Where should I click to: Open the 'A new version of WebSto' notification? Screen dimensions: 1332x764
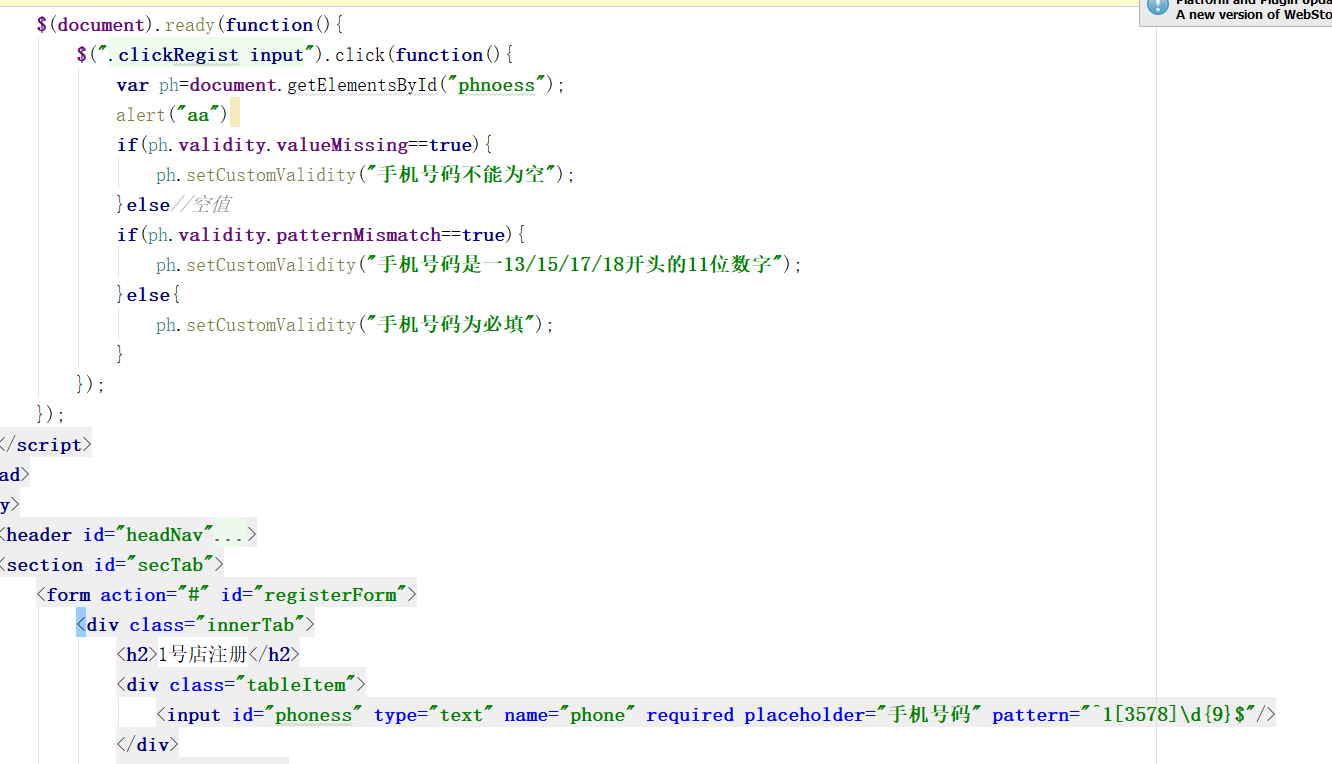[x=1254, y=15]
